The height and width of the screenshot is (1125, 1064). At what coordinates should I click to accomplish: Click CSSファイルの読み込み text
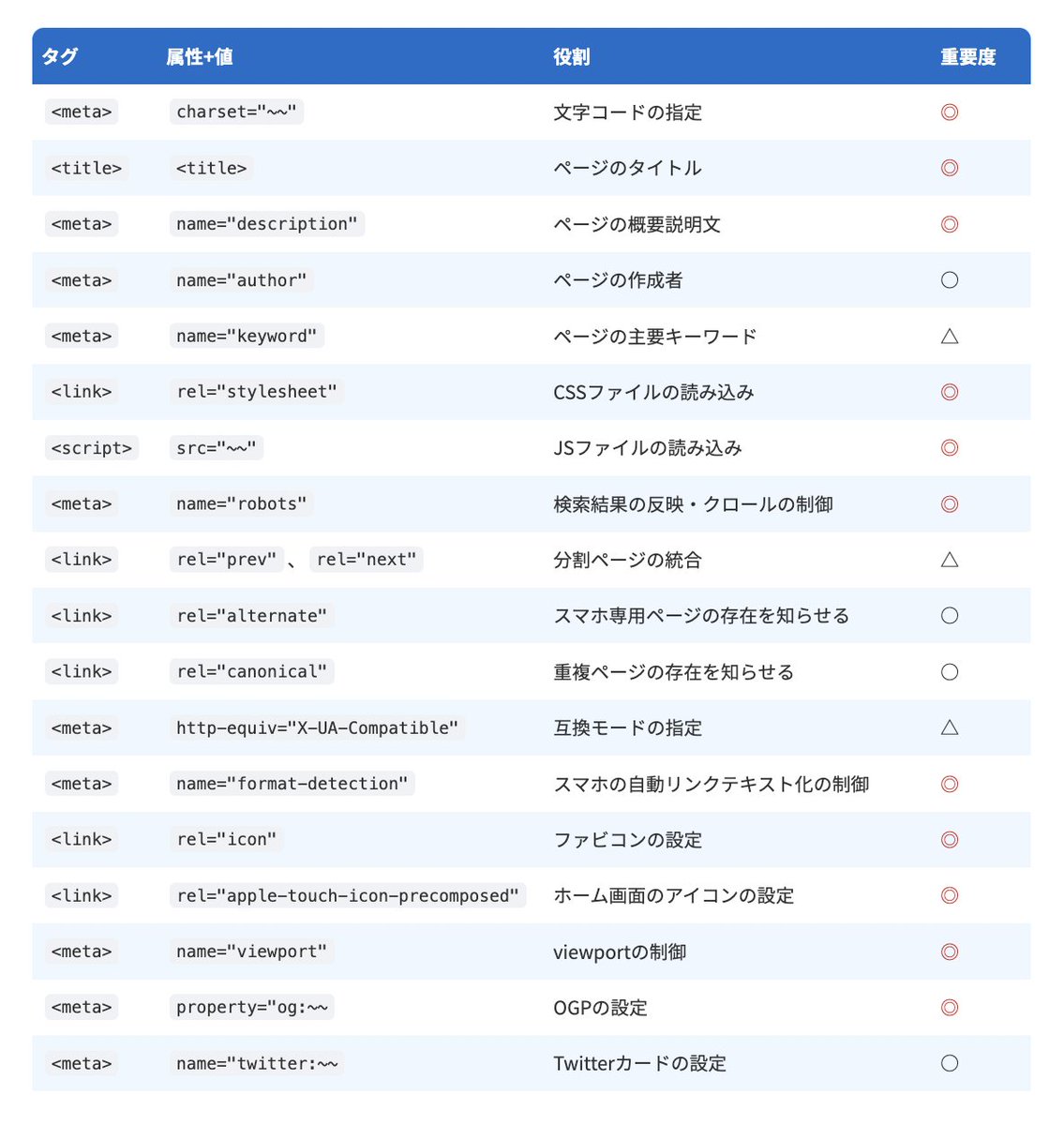click(653, 392)
